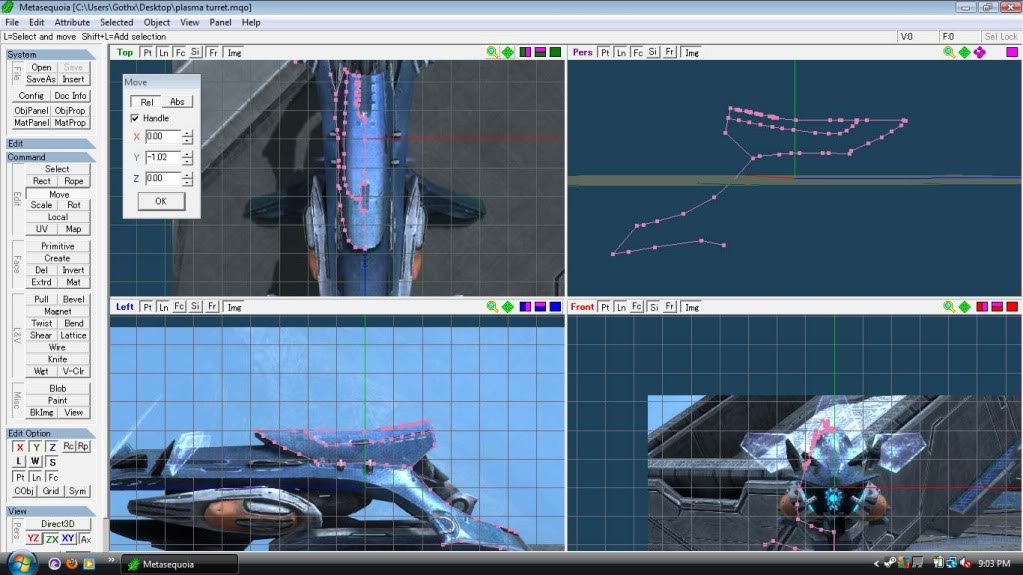The height and width of the screenshot is (575, 1023).
Task: Click the volume icon in system tray
Action: 966,563
